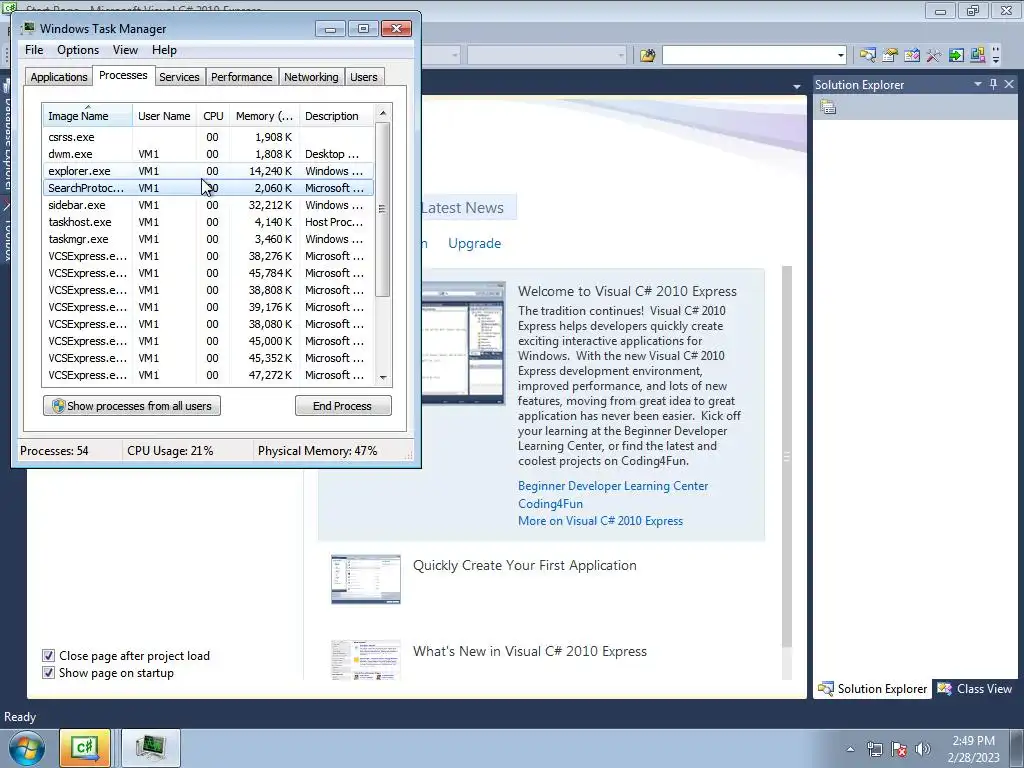Open Solution Explorer window position dropdown

pyautogui.click(x=978, y=84)
